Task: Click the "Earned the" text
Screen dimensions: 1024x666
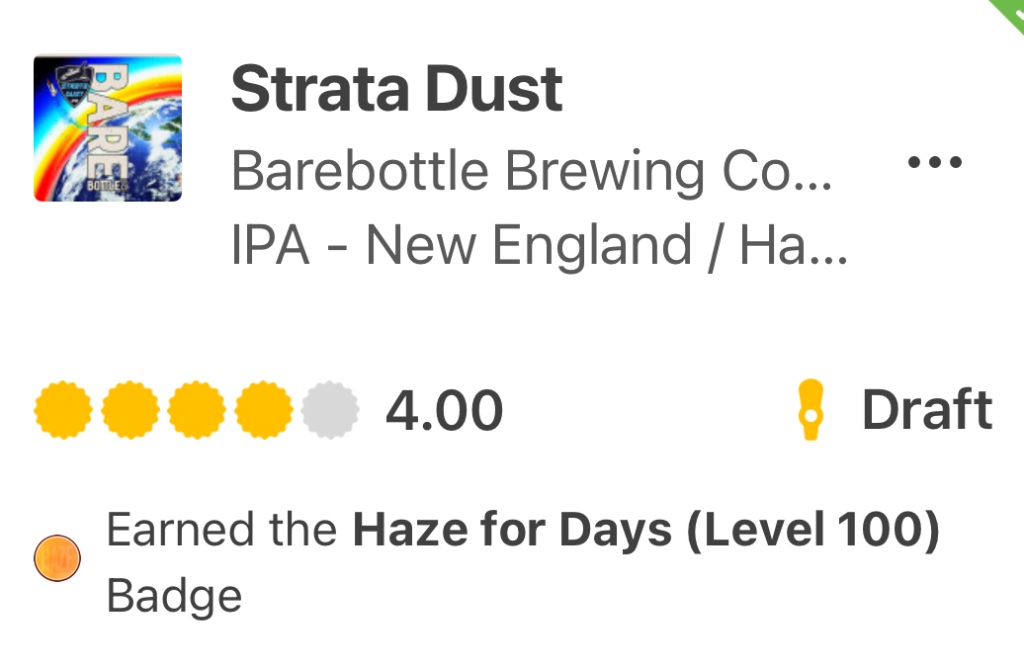Action: [224, 532]
